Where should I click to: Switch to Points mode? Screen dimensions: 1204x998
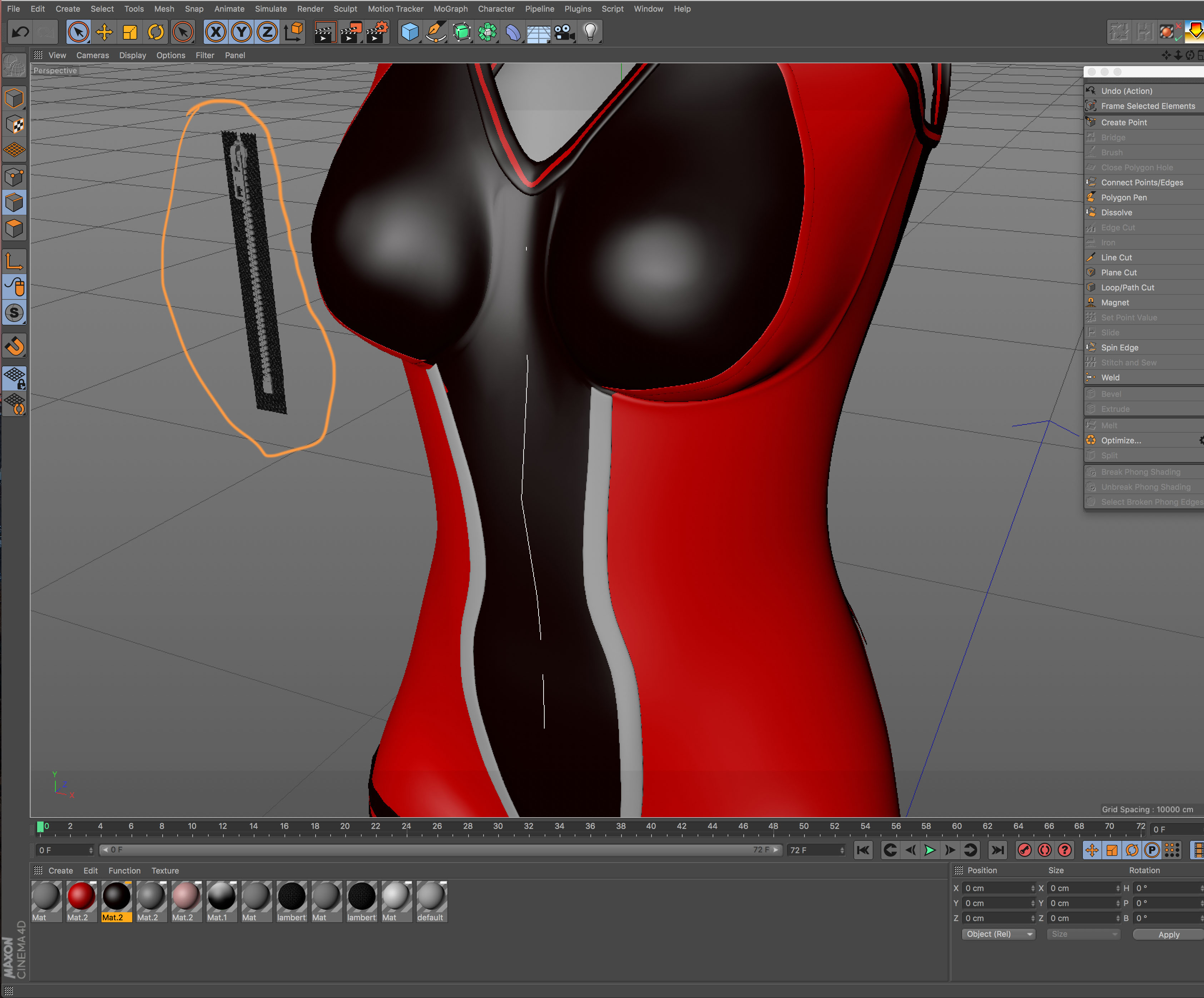(14, 177)
